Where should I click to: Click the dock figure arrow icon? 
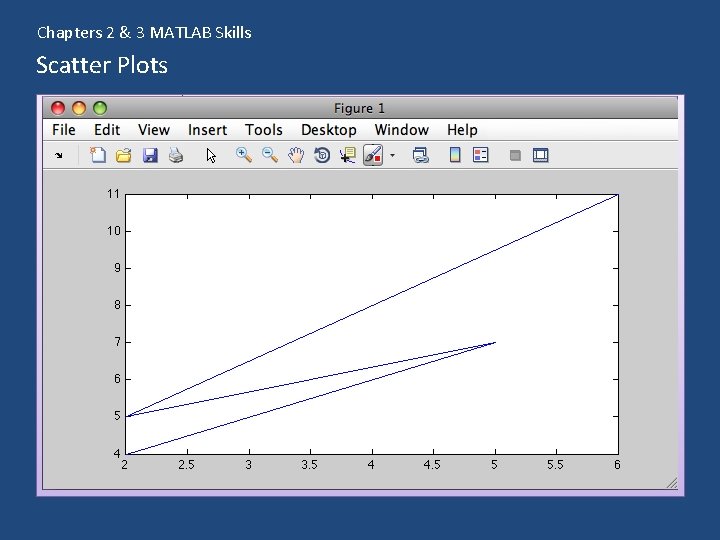click(x=59, y=156)
